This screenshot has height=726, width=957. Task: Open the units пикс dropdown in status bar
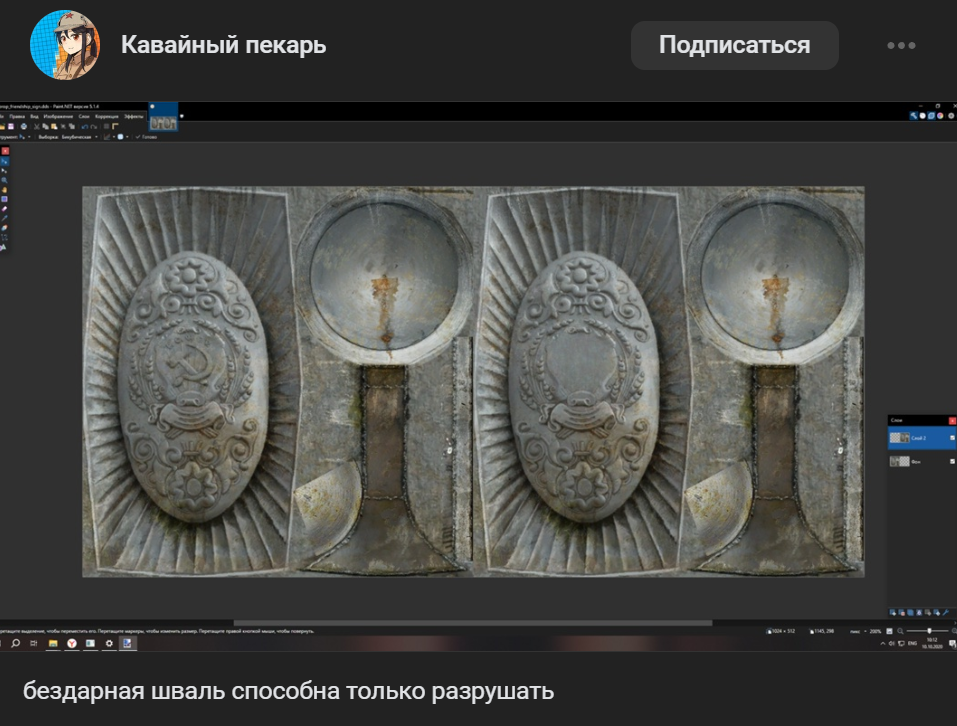[x=858, y=631]
